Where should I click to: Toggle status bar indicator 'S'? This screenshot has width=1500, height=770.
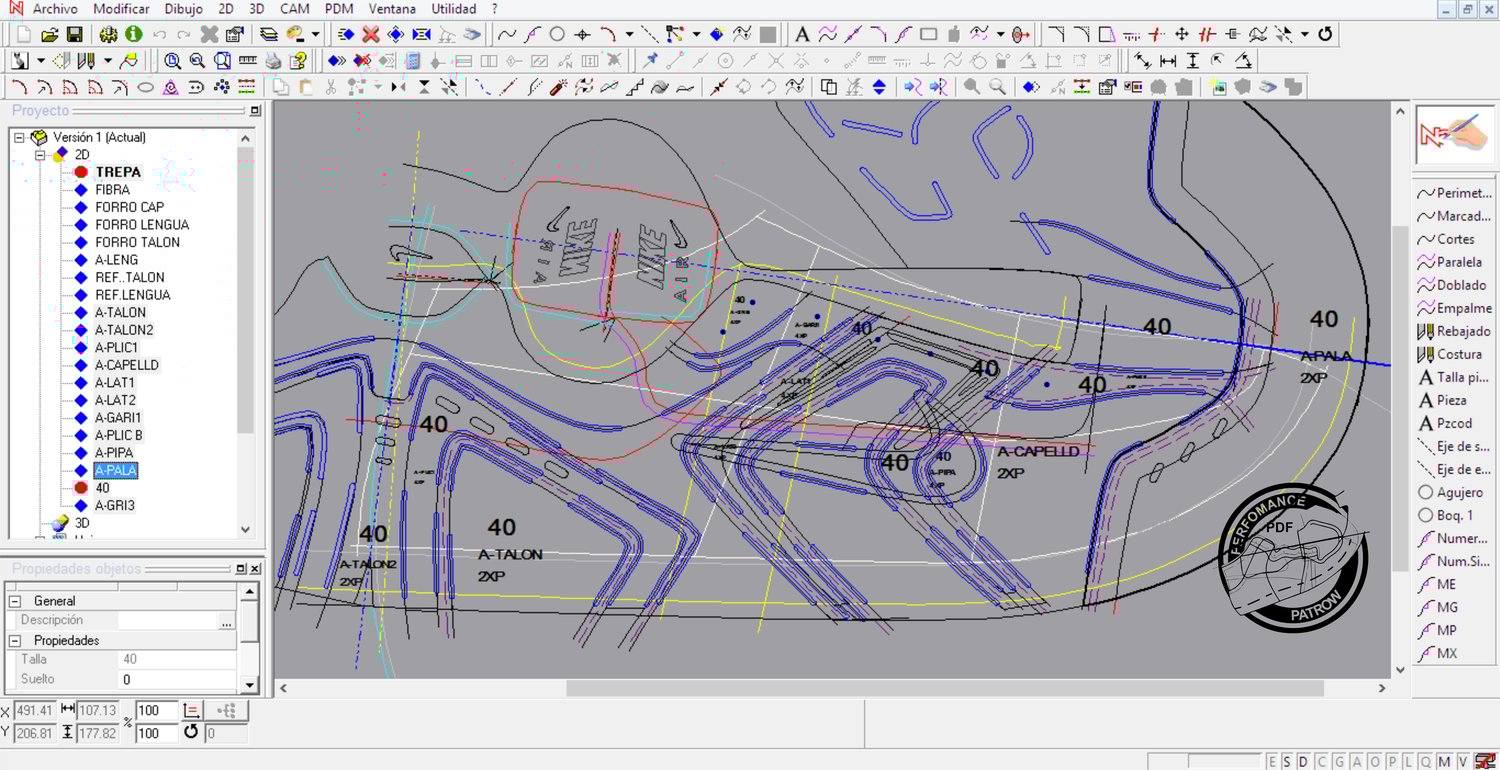[1288, 762]
